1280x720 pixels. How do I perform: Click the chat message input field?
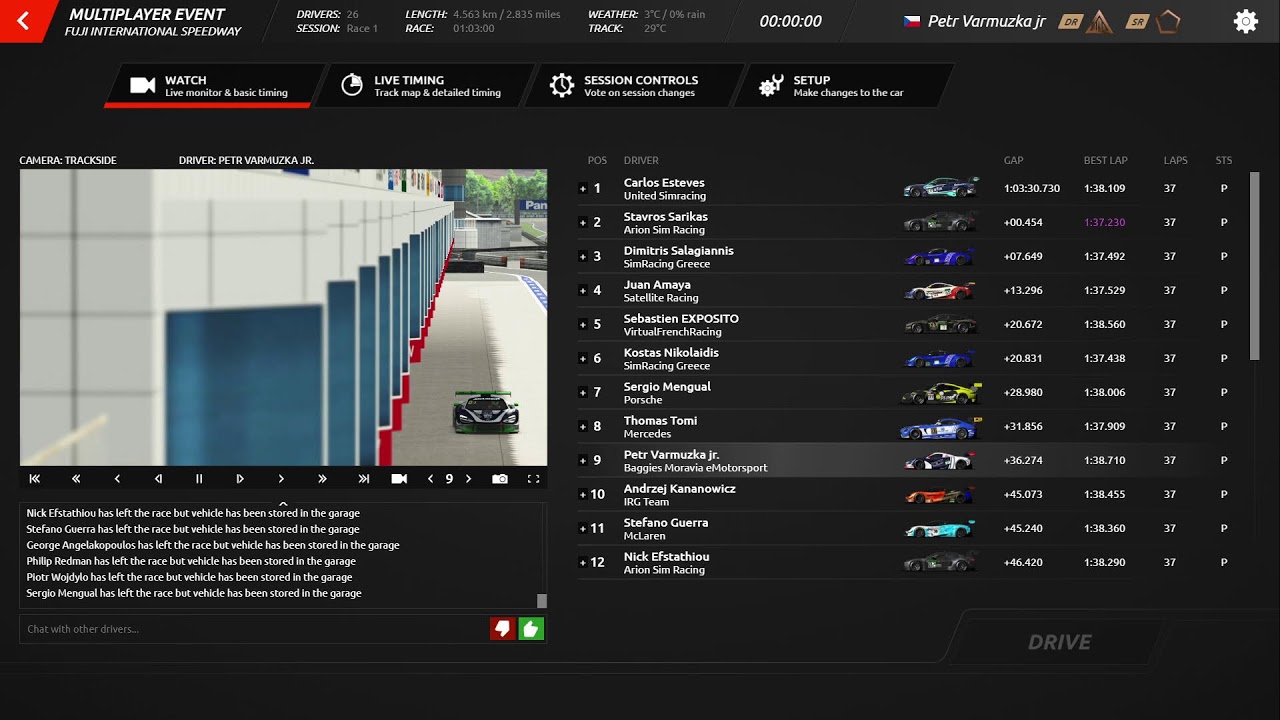point(254,629)
